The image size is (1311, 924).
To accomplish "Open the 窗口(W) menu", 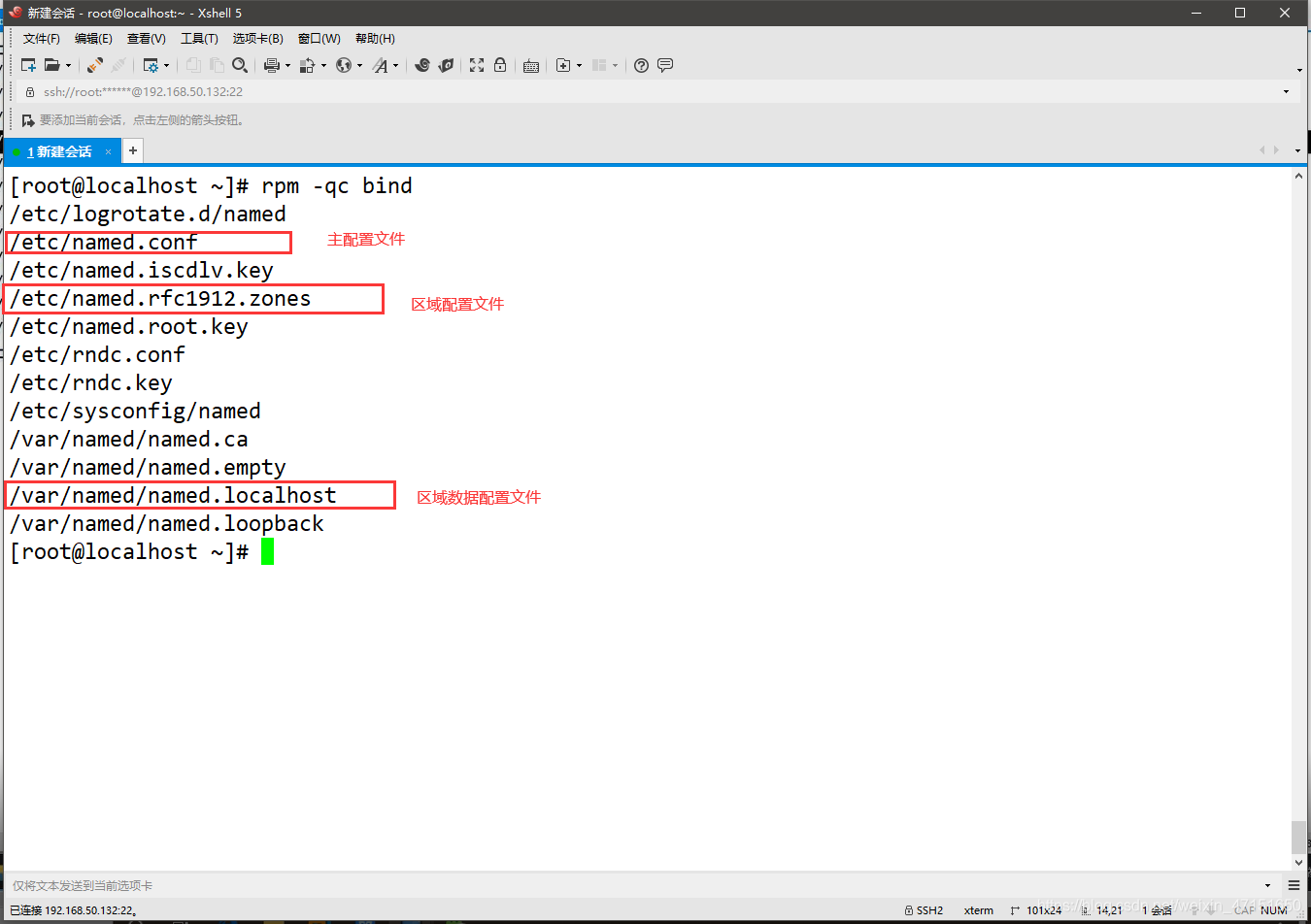I will tap(319, 39).
